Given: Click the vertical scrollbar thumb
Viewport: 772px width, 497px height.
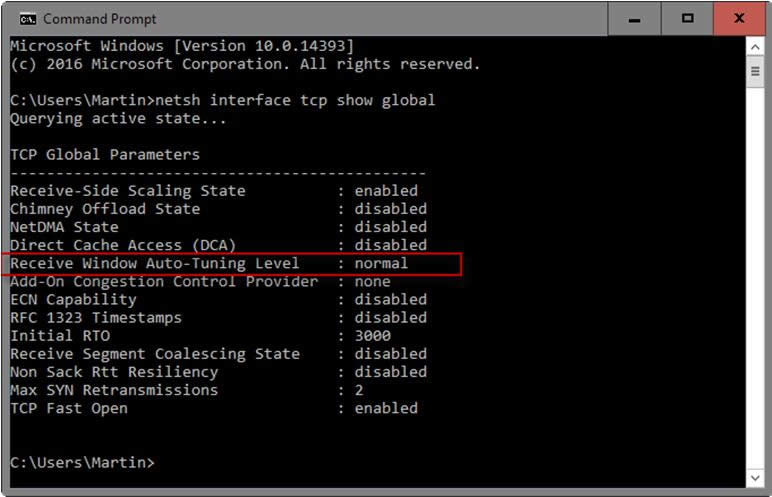Looking at the screenshot, I should pos(756,72).
